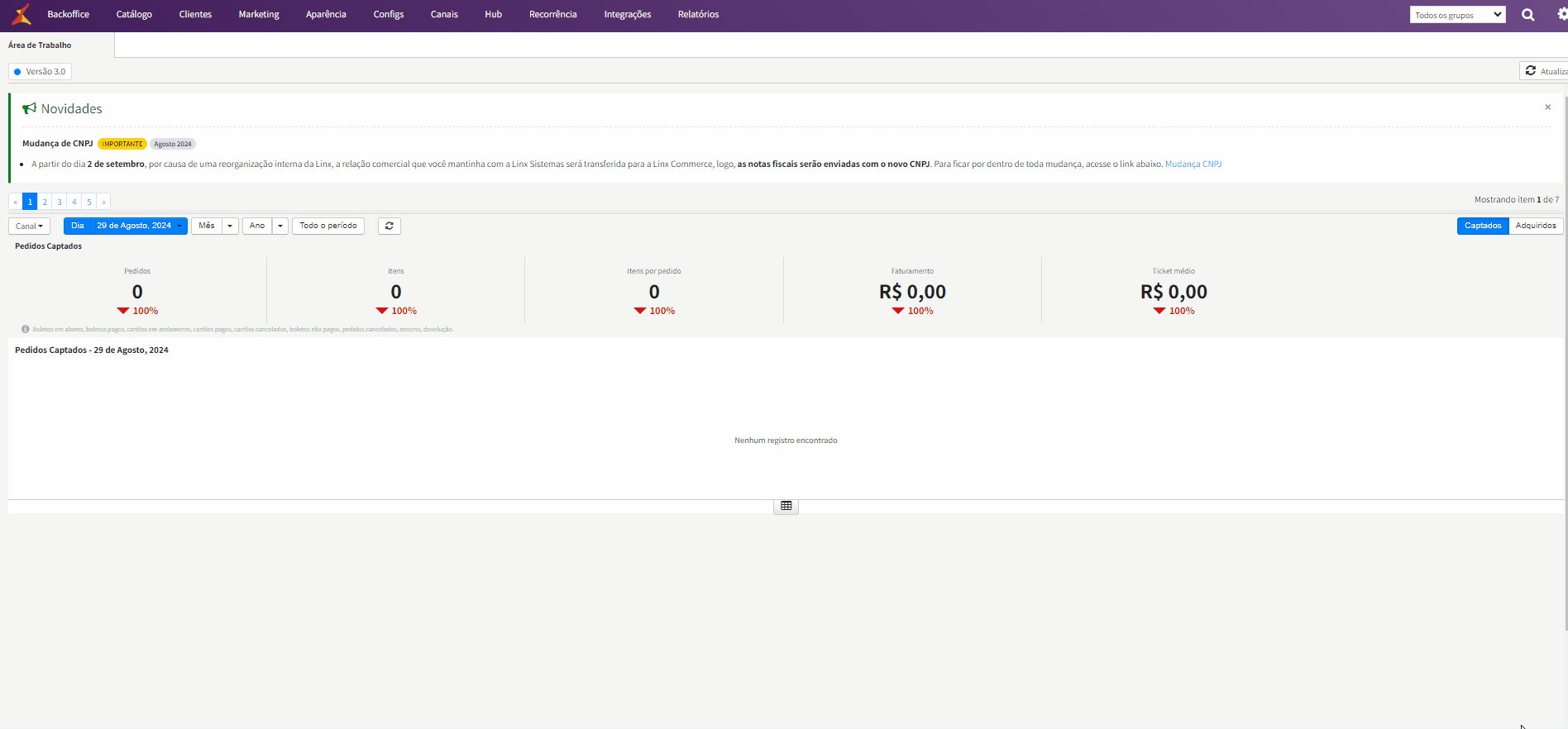Click Todo o período button
The width and height of the screenshot is (1568, 729).
(328, 226)
